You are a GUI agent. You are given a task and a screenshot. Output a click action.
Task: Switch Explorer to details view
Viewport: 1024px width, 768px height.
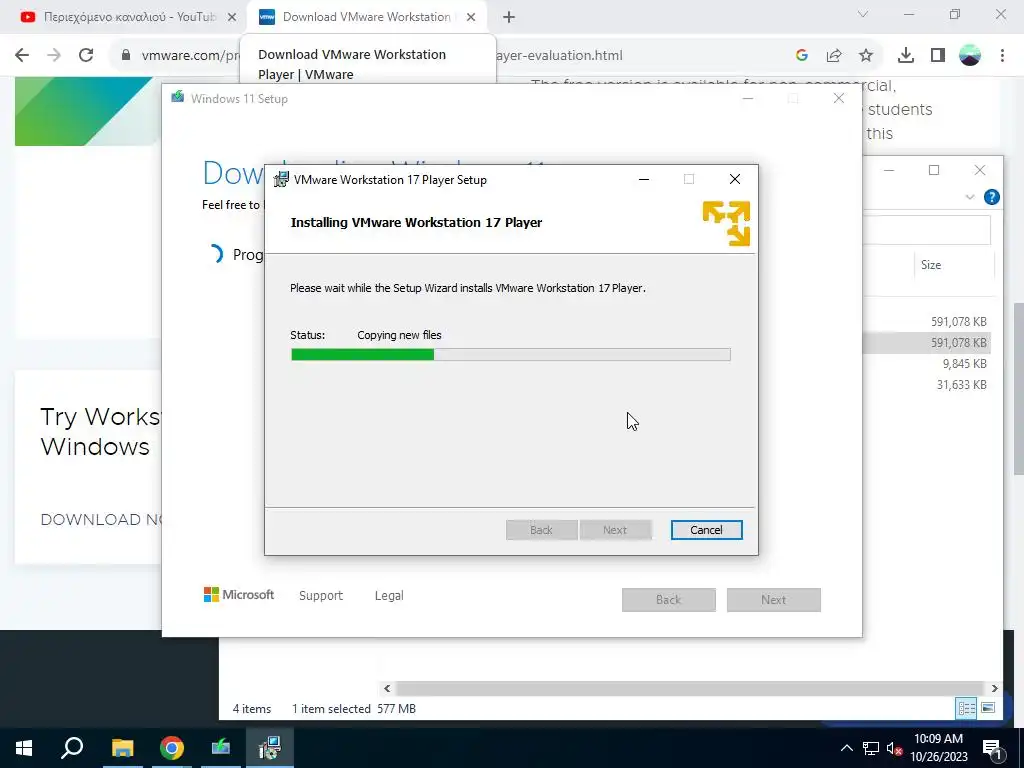pyautogui.click(x=967, y=708)
